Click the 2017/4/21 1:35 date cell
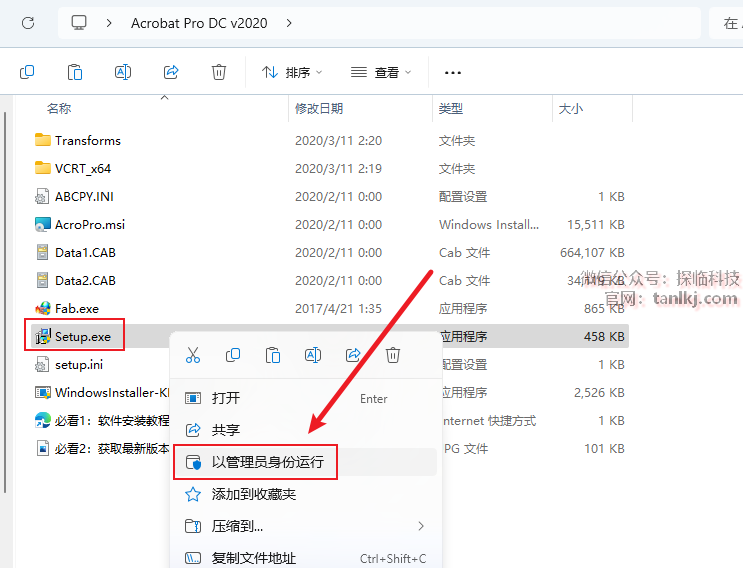Image resolution: width=743 pixels, height=568 pixels. pos(338,308)
